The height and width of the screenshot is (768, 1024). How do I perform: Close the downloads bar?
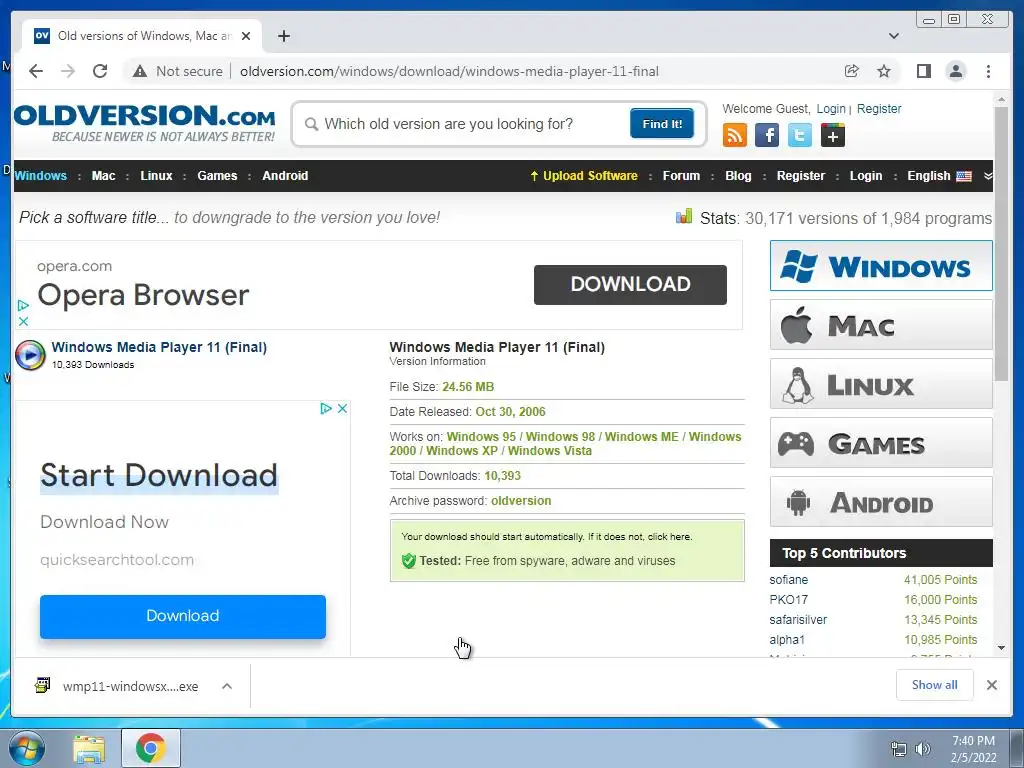(x=991, y=685)
